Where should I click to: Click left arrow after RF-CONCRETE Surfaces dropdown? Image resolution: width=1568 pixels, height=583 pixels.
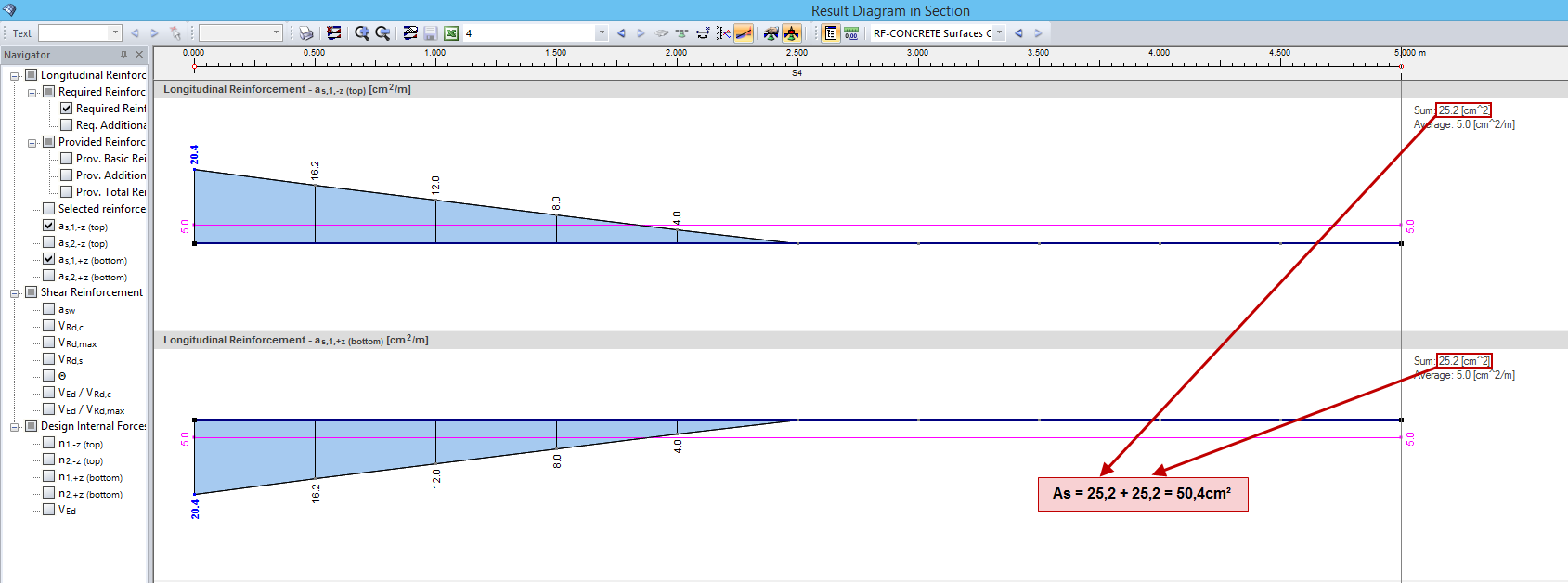coord(1018,33)
